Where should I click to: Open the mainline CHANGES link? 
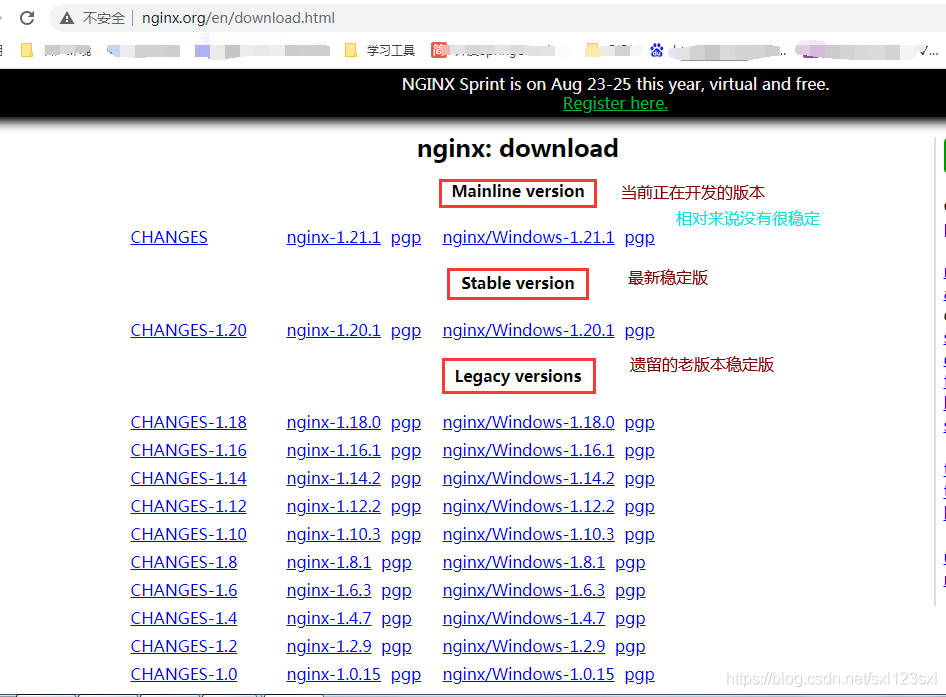click(169, 238)
